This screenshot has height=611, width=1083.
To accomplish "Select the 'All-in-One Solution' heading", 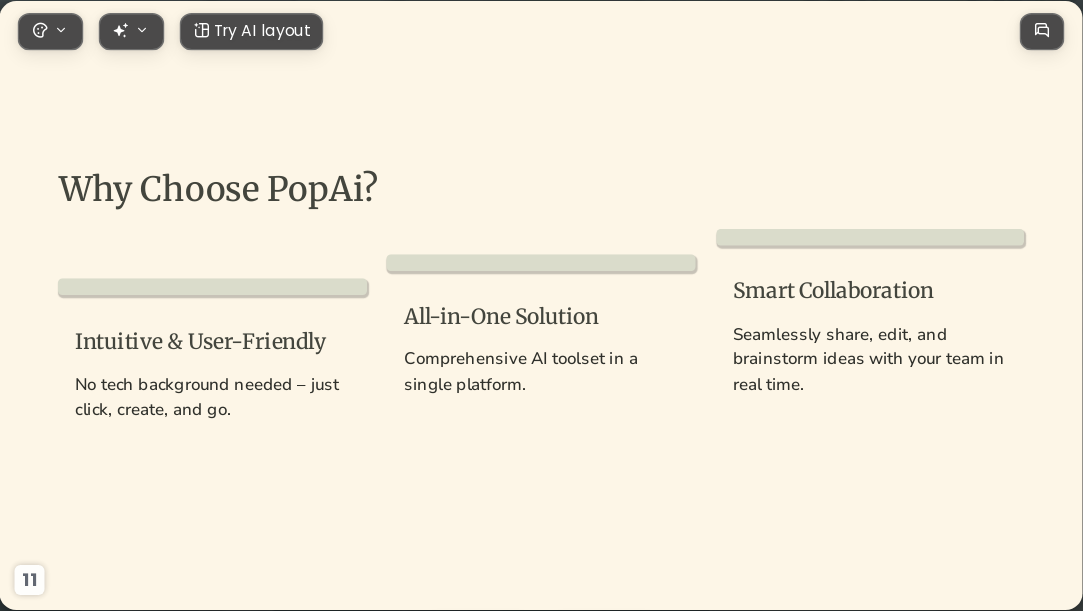I will click(501, 316).
